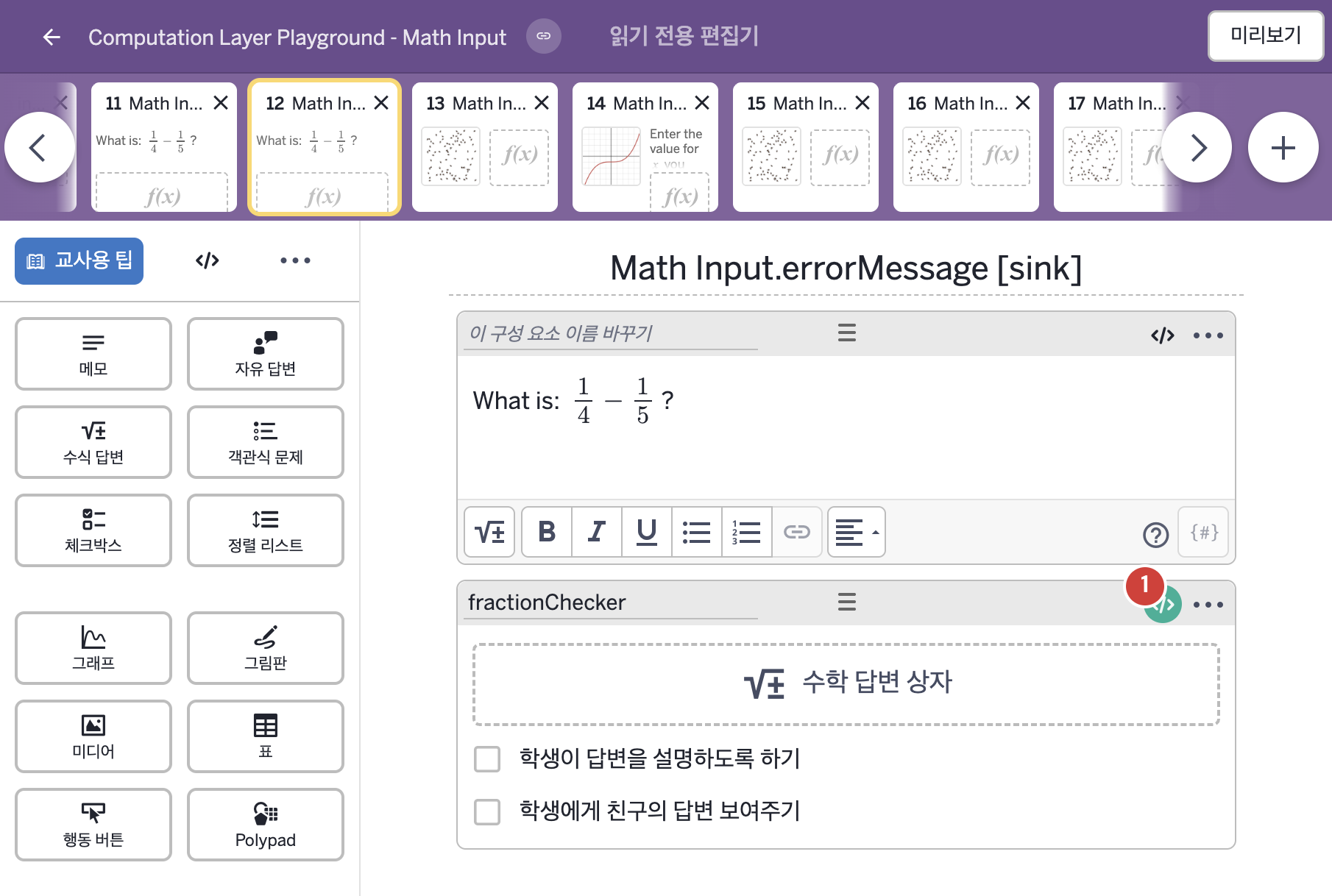Toggle italic formatting
1332x896 pixels.
tap(597, 532)
